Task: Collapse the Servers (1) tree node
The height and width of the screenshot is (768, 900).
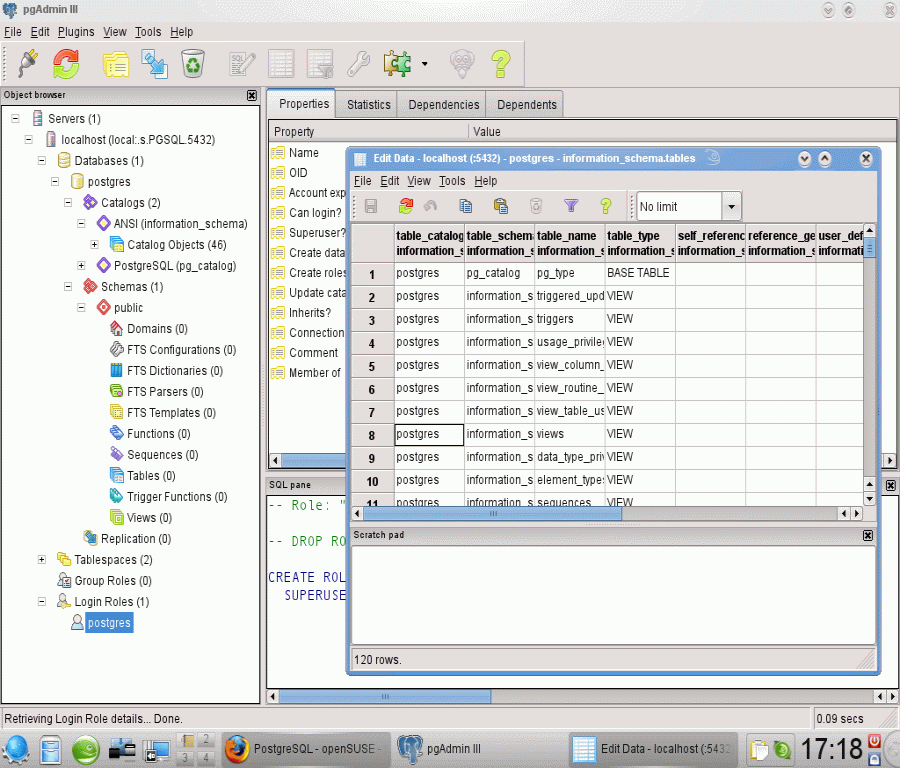Action: point(15,118)
